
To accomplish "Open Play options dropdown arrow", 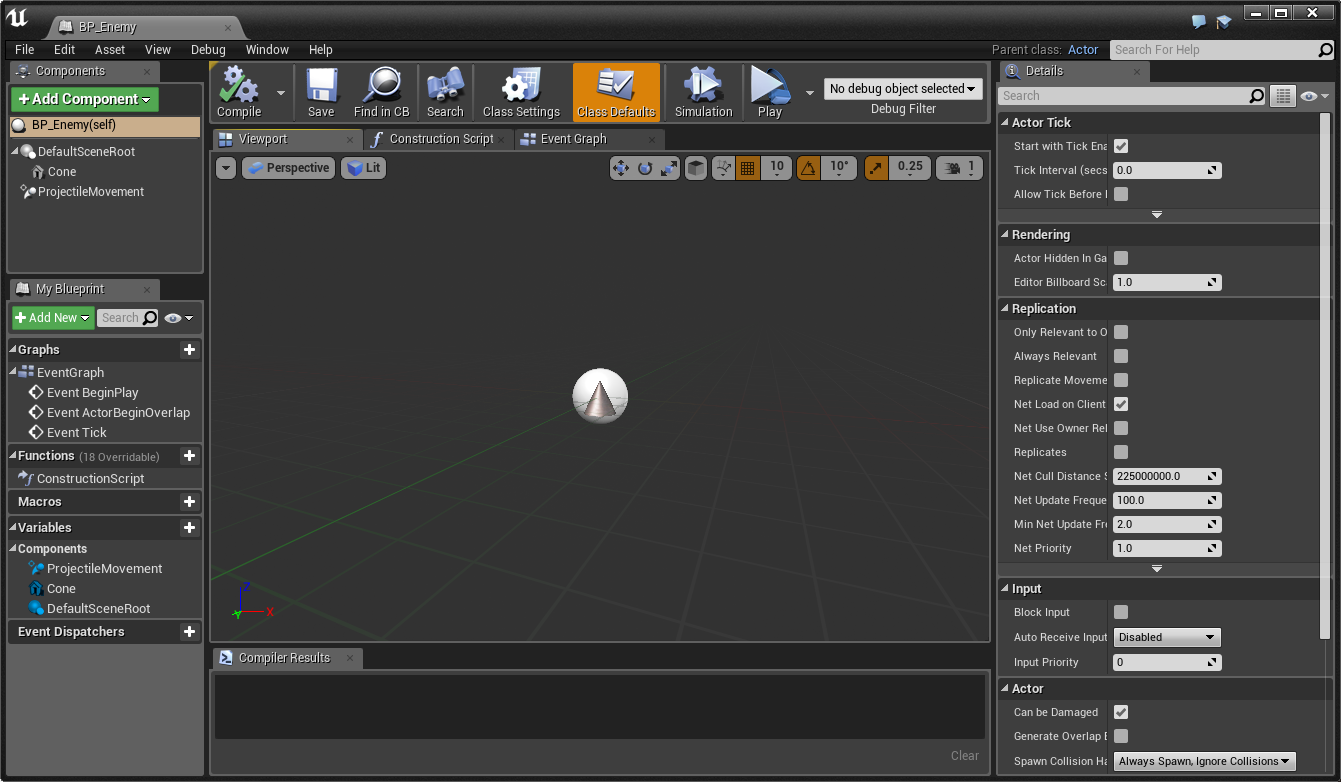I will (809, 92).
